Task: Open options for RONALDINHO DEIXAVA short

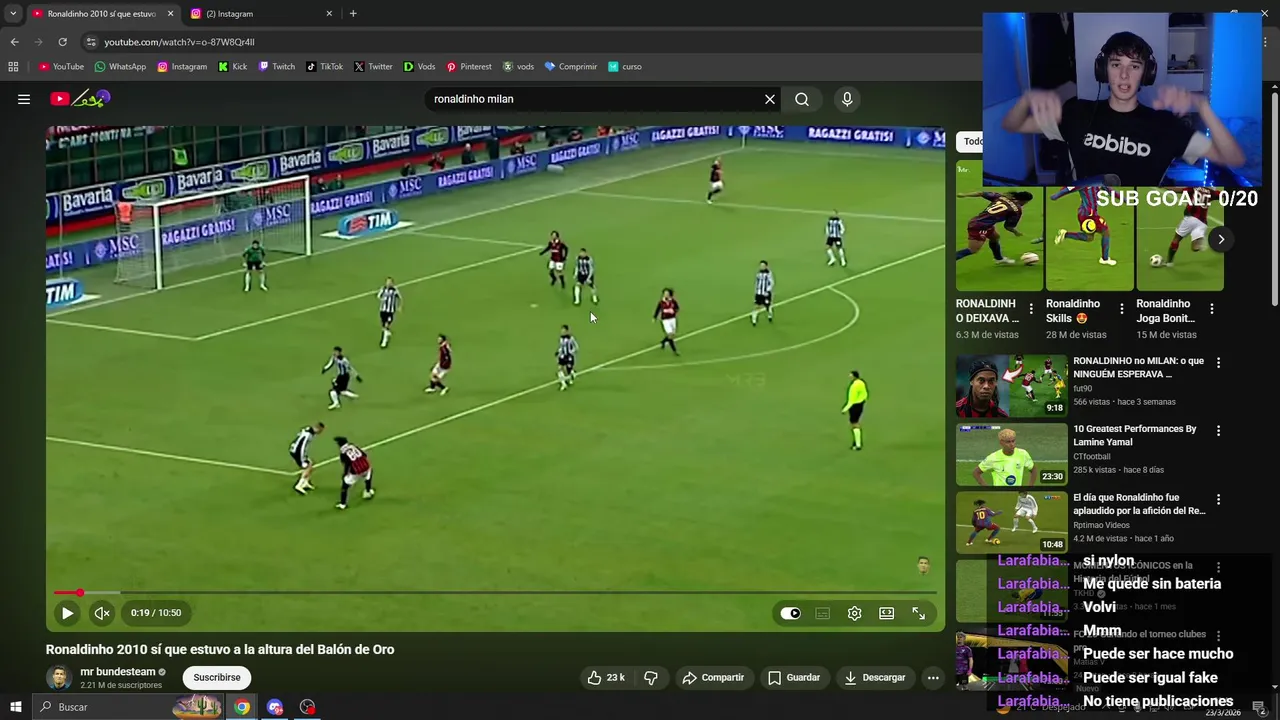Action: 1031,309
